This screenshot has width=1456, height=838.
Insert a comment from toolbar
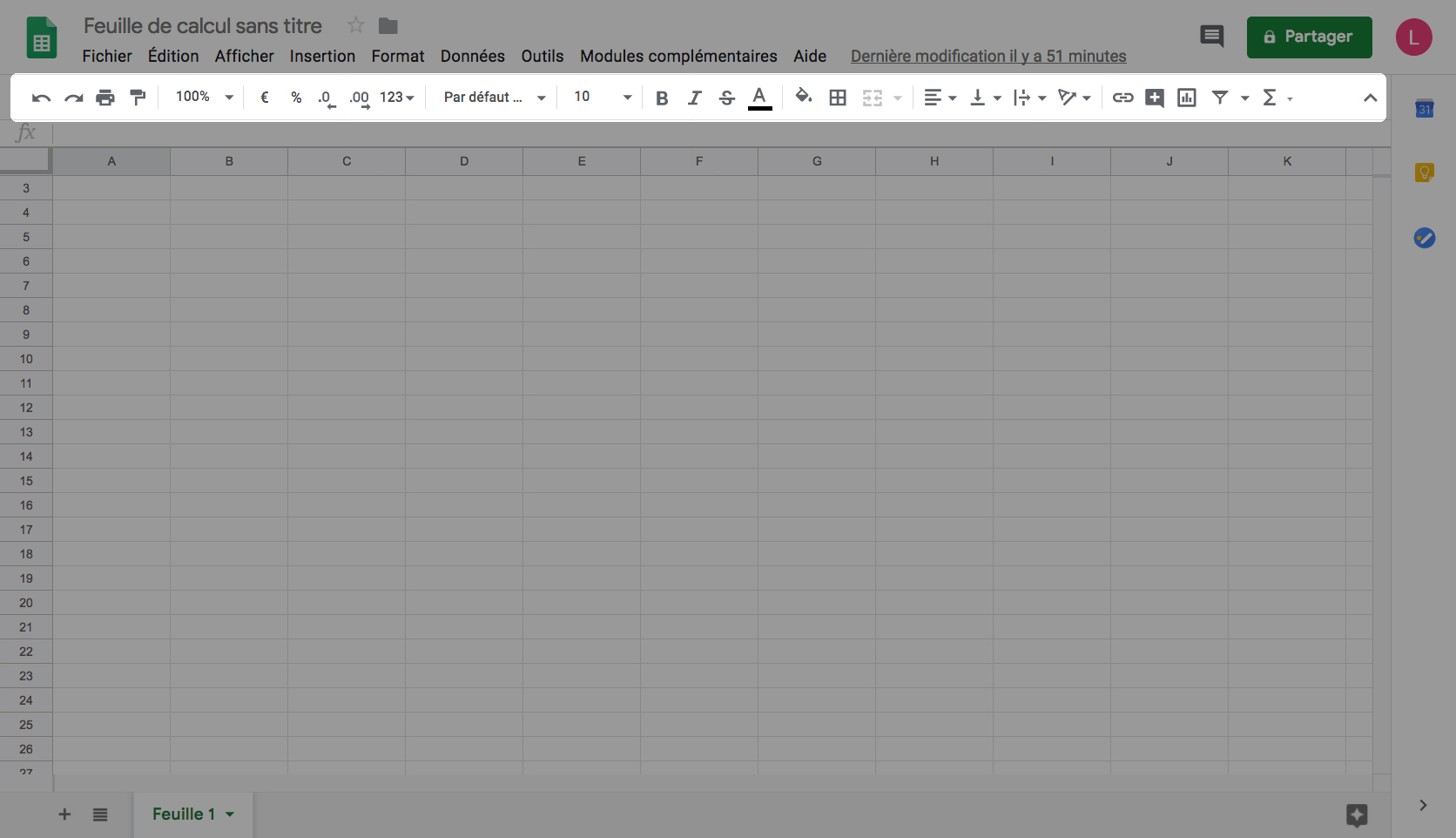(x=1155, y=98)
